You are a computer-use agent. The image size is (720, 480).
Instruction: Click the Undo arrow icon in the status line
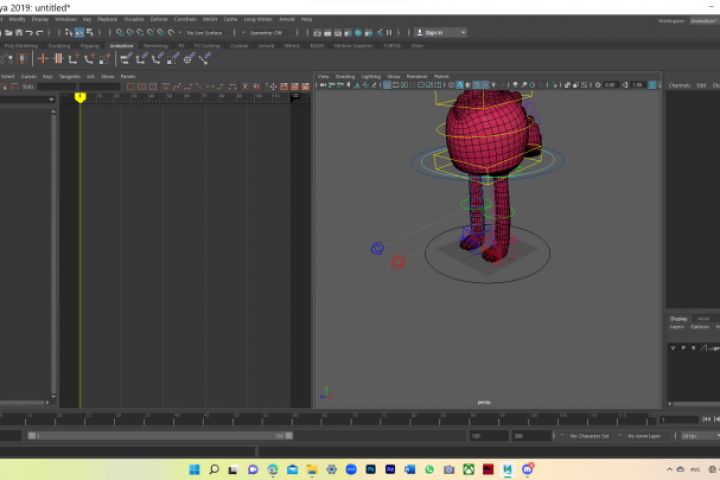[x=28, y=32]
